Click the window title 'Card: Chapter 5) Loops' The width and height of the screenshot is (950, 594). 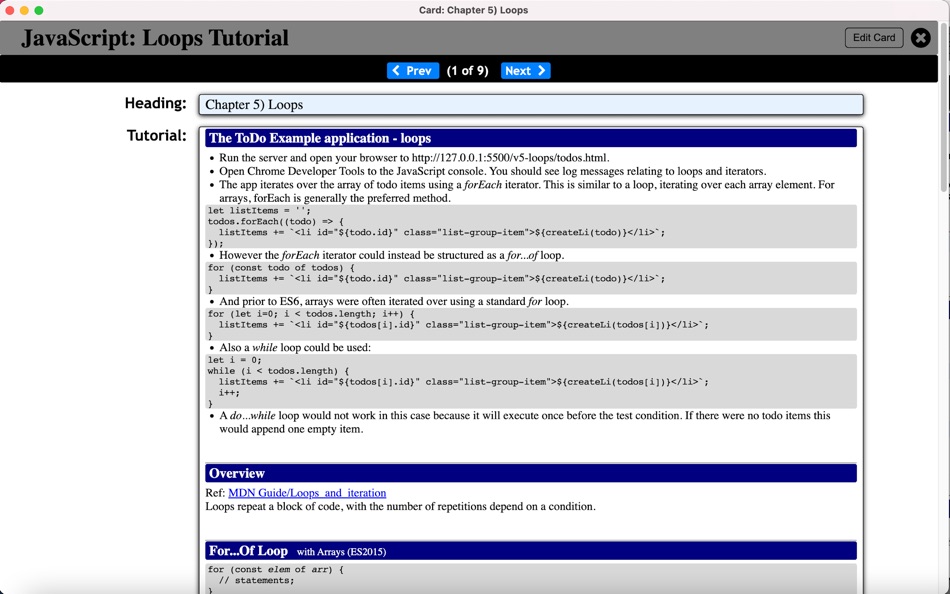point(473,10)
